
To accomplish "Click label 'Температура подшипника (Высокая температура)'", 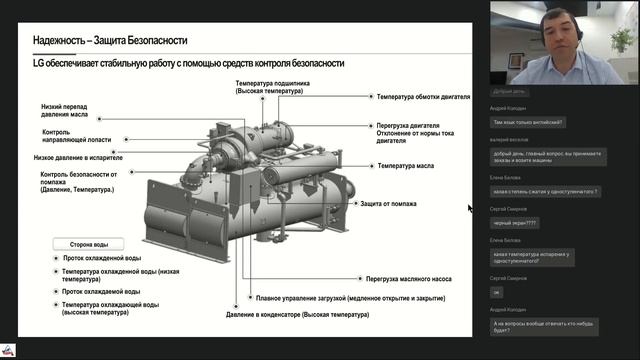I will coord(272,87).
